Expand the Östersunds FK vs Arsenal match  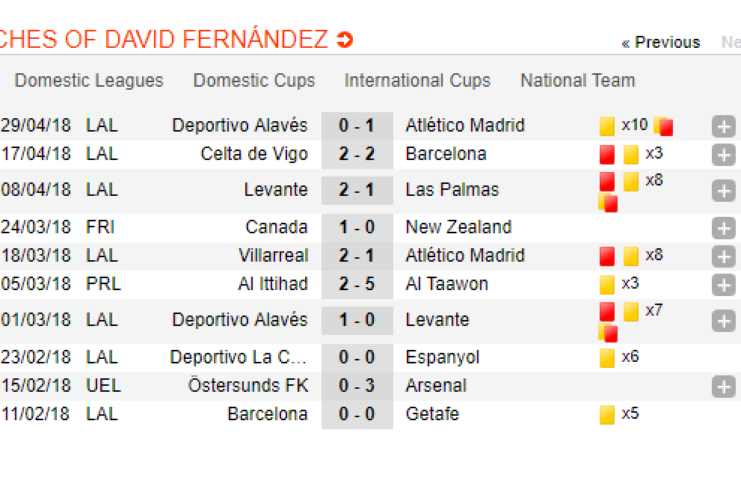click(x=724, y=387)
